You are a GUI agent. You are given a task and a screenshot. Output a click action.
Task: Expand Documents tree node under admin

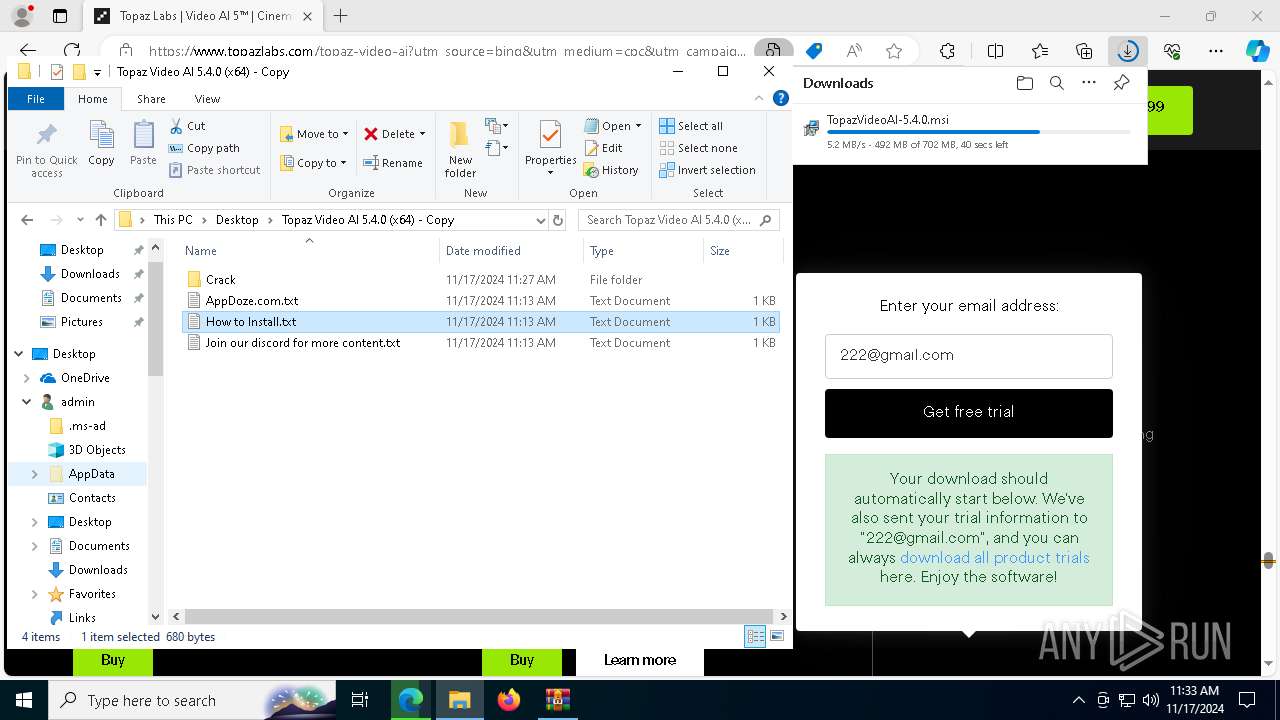pos(35,546)
